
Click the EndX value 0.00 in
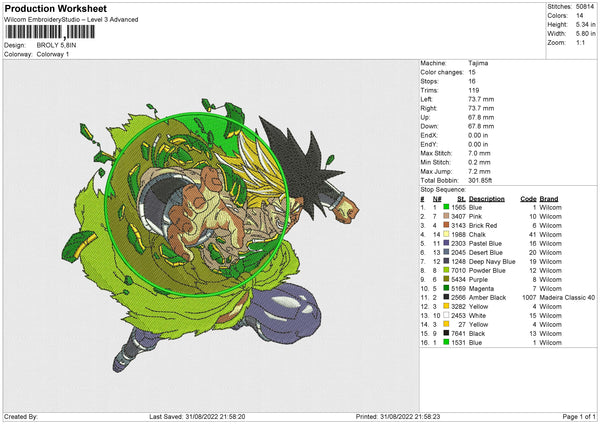[478, 135]
